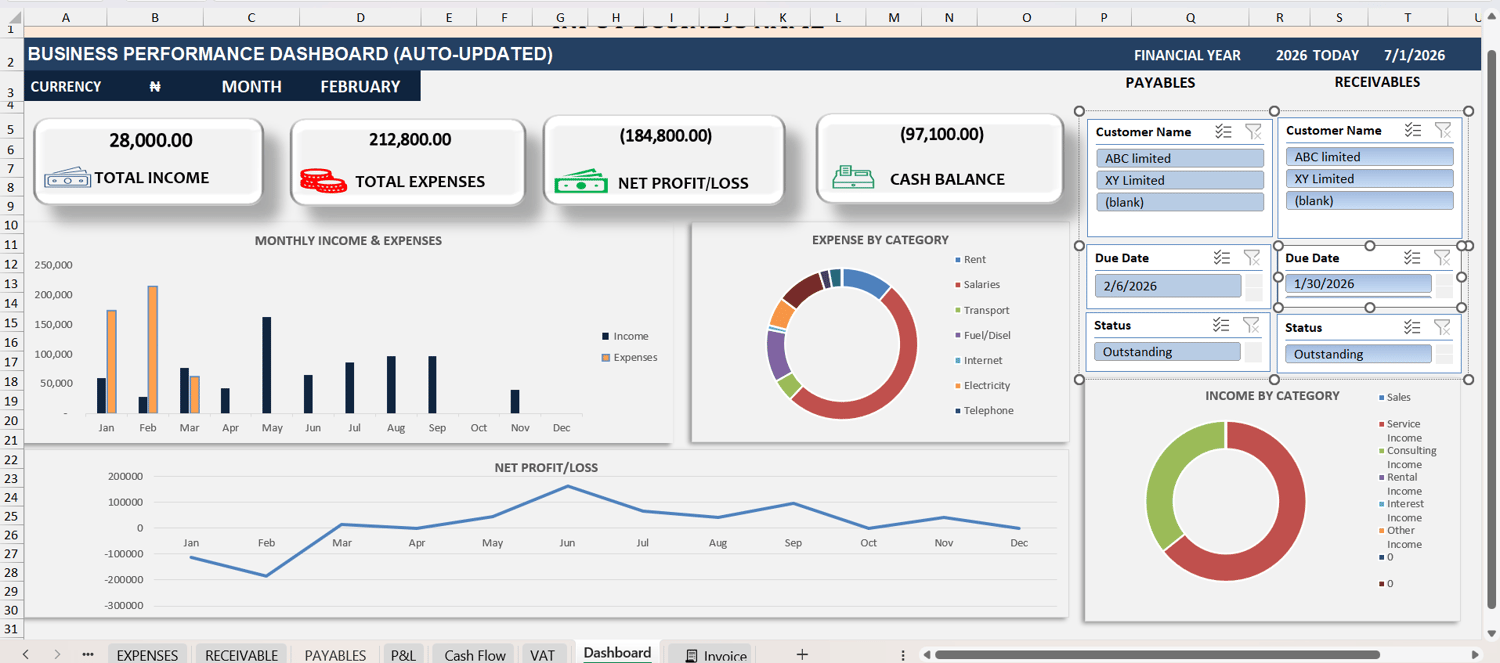Viewport: 1500px width, 663px height.
Task: Clear filter on Payables Status slicer
Action: [1251, 325]
